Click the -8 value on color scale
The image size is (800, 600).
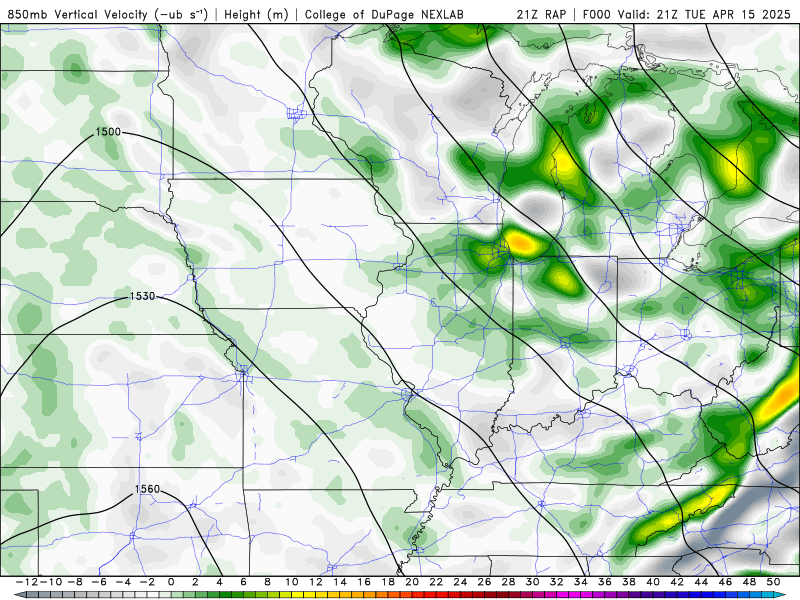pos(74,582)
